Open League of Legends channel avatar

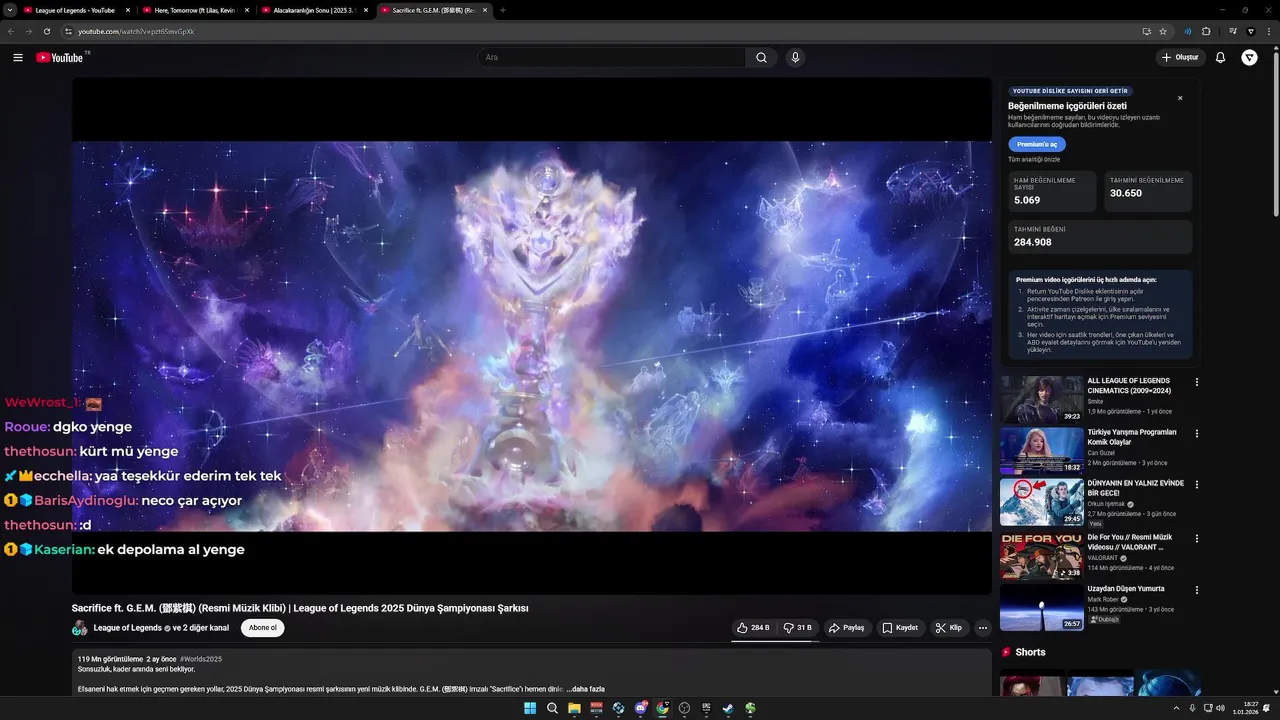click(x=80, y=628)
